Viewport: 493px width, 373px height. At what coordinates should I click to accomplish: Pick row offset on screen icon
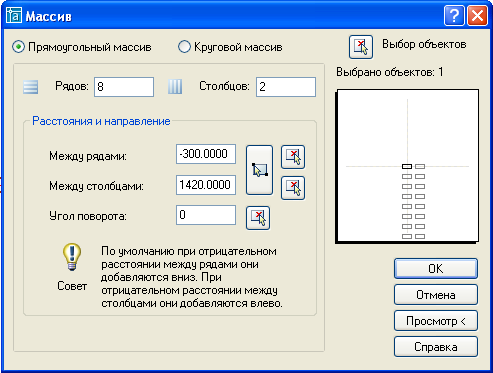[x=293, y=157]
